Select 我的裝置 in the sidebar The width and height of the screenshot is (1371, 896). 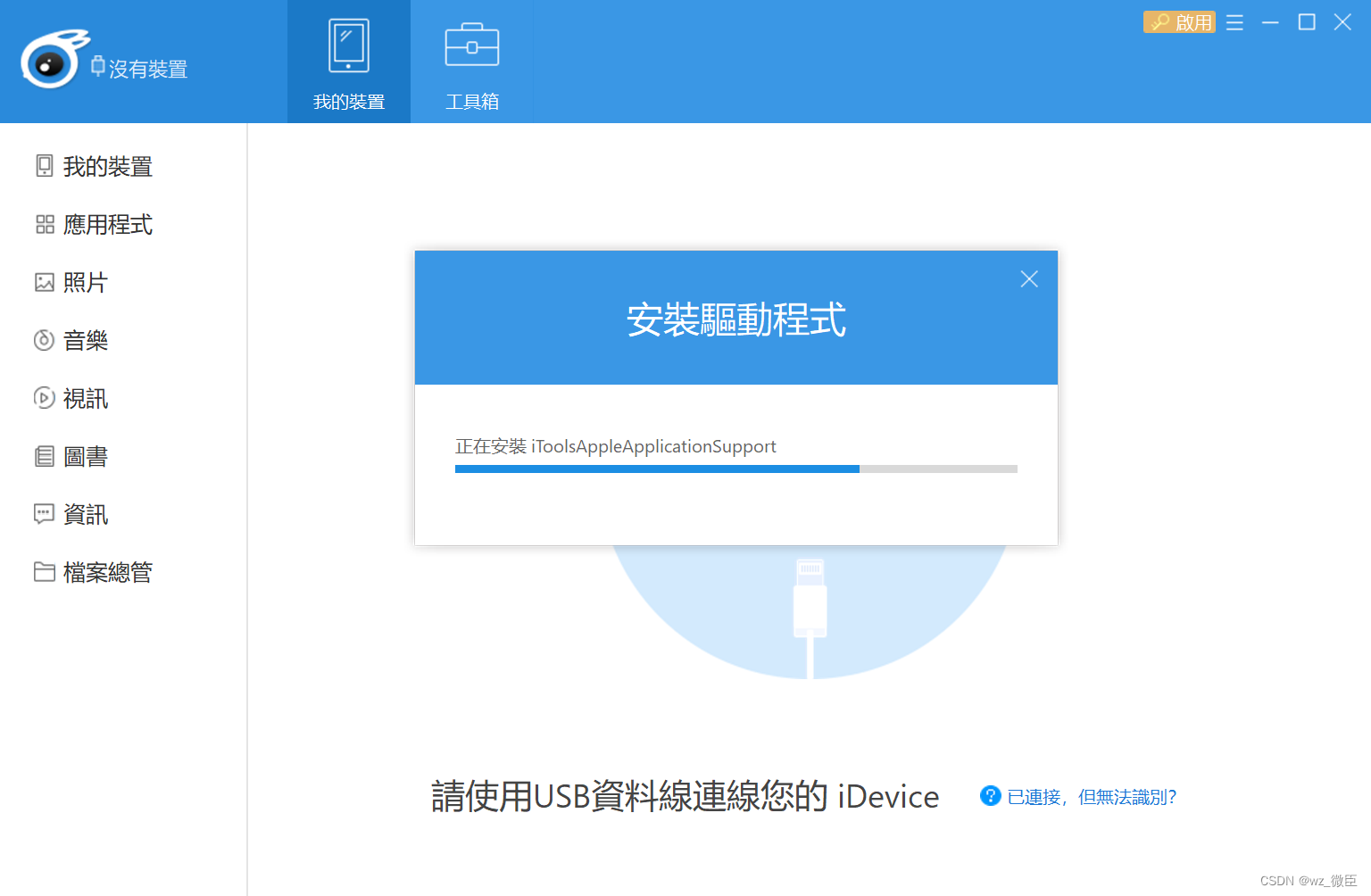point(123,166)
